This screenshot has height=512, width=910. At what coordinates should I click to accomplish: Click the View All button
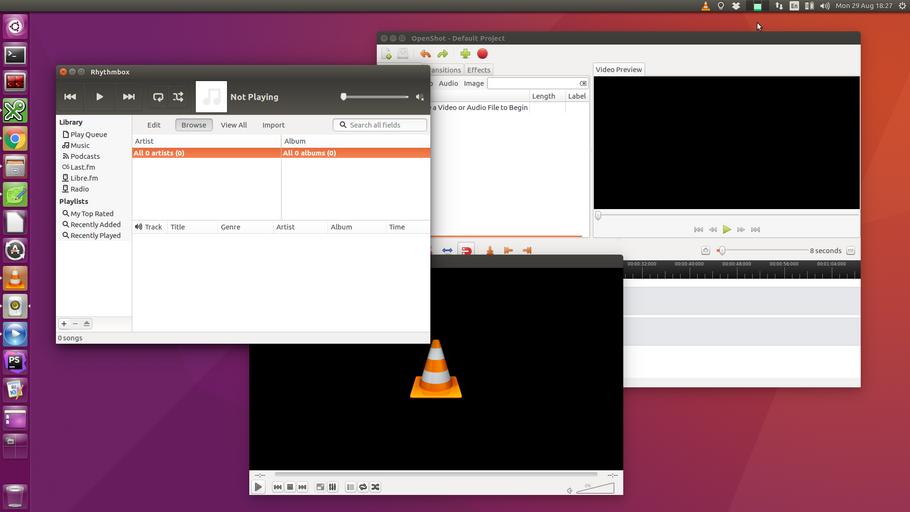pos(234,125)
